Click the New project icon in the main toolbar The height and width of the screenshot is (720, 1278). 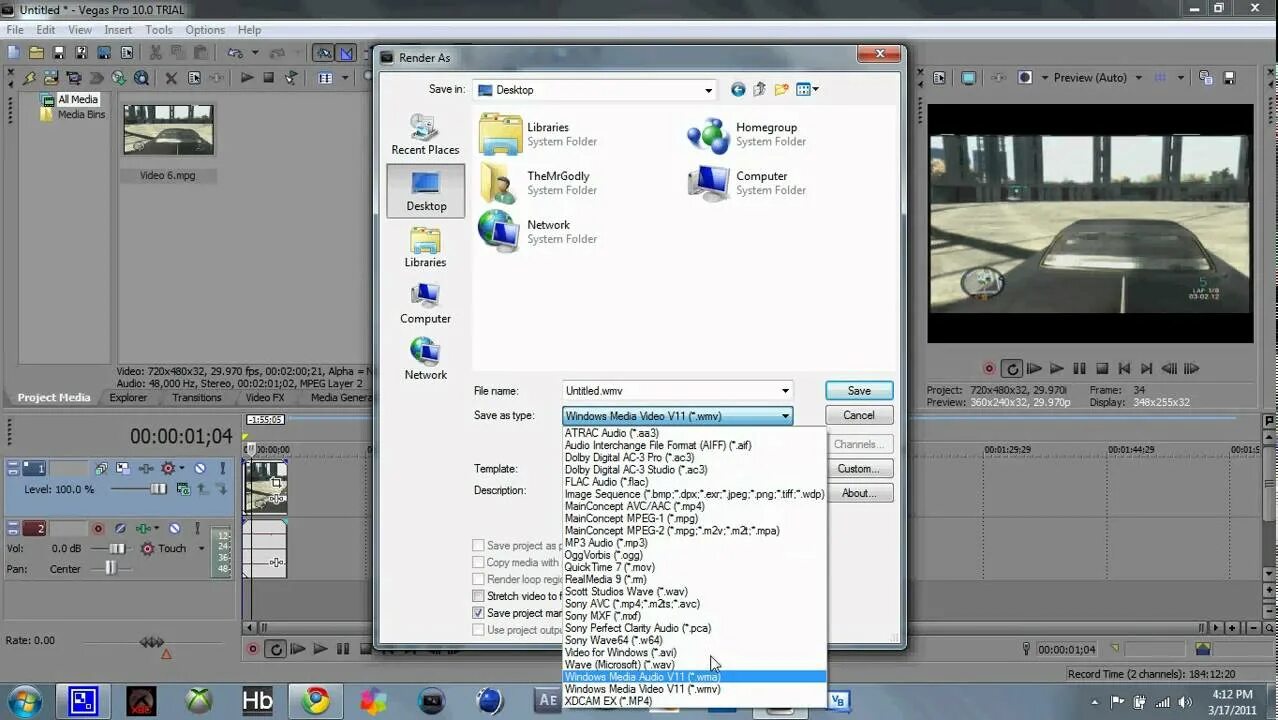click(13, 53)
